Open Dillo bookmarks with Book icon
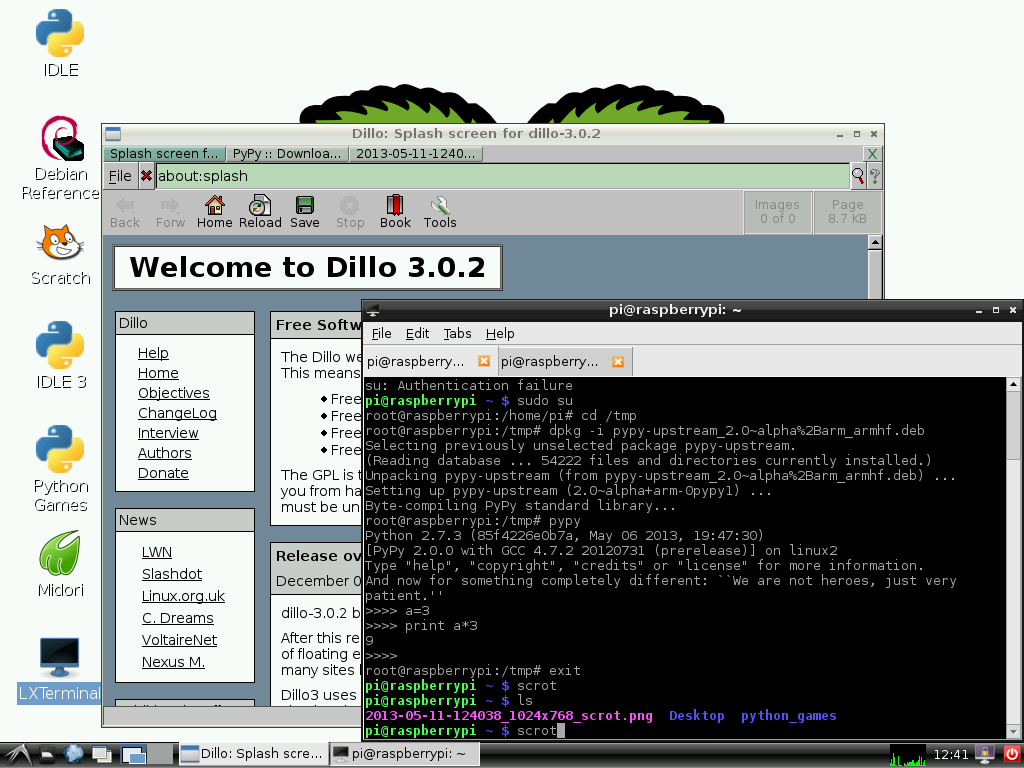The width and height of the screenshot is (1024, 768). point(395,211)
